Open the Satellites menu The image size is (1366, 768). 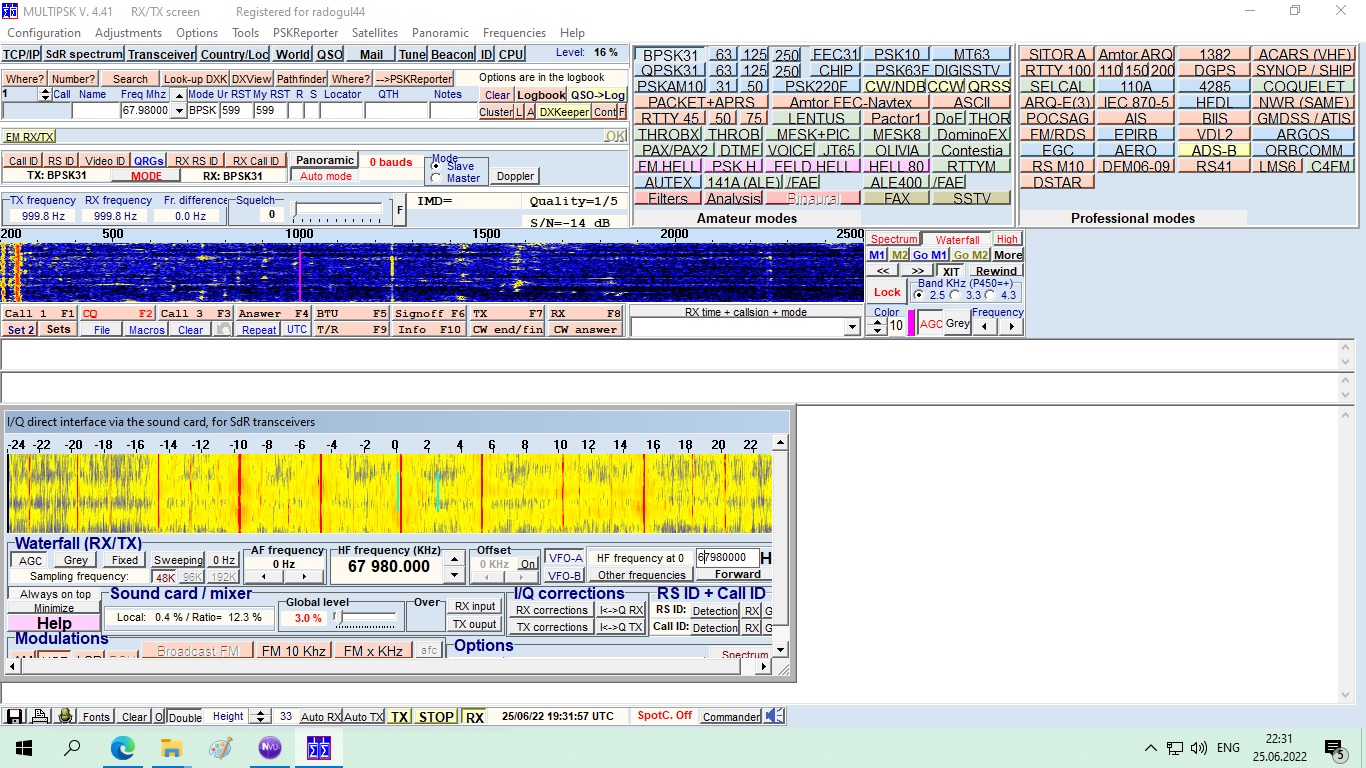[374, 33]
